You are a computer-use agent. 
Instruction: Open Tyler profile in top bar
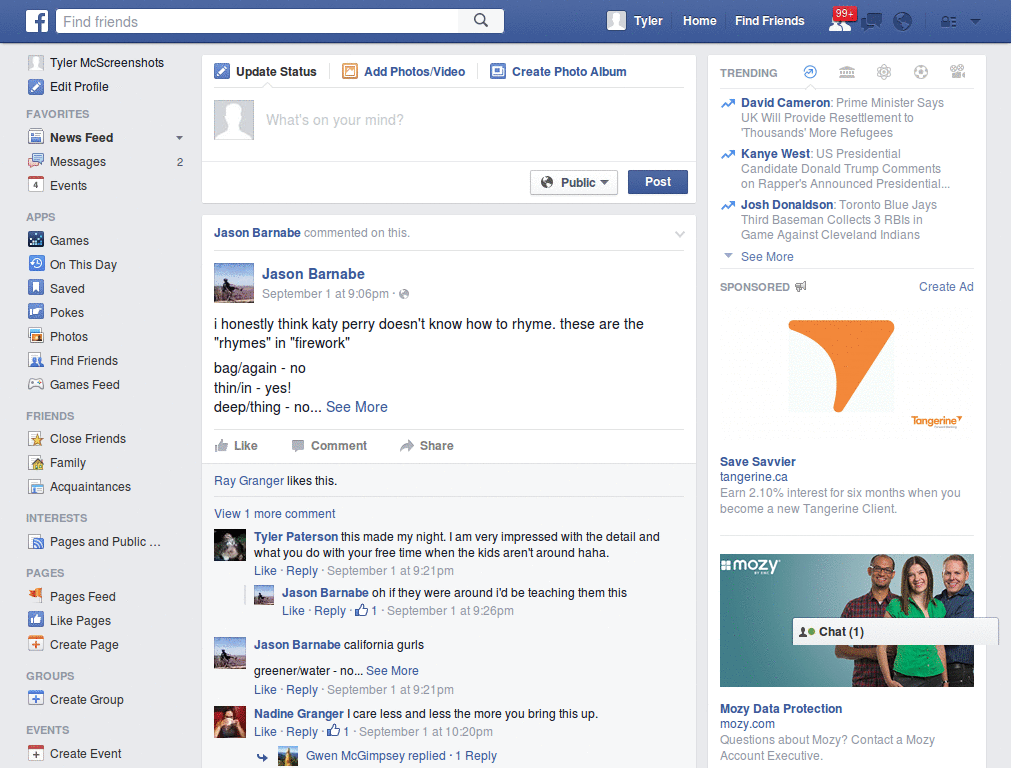pos(635,21)
